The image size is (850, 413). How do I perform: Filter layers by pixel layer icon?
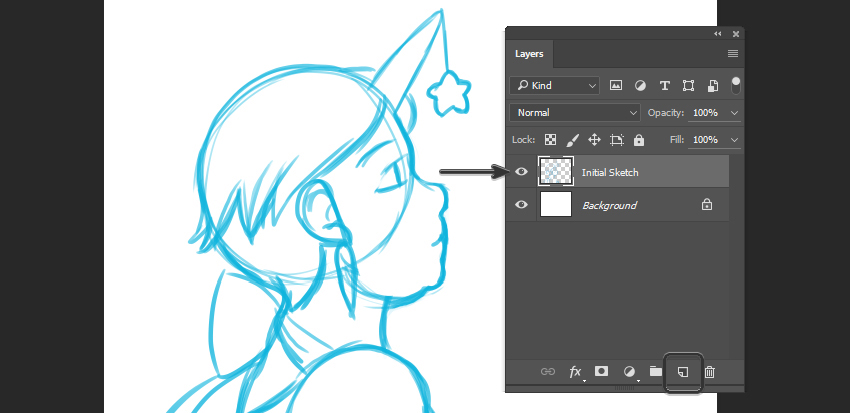615,85
